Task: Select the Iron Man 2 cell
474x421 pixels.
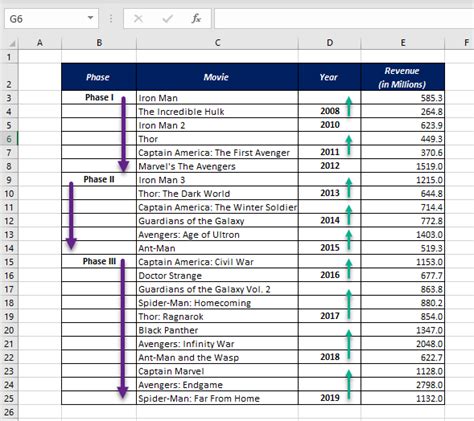Action: click(x=217, y=125)
